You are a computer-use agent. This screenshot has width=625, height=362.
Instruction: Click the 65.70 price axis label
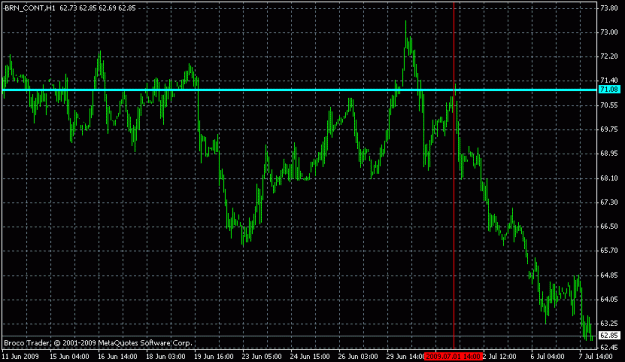point(609,251)
